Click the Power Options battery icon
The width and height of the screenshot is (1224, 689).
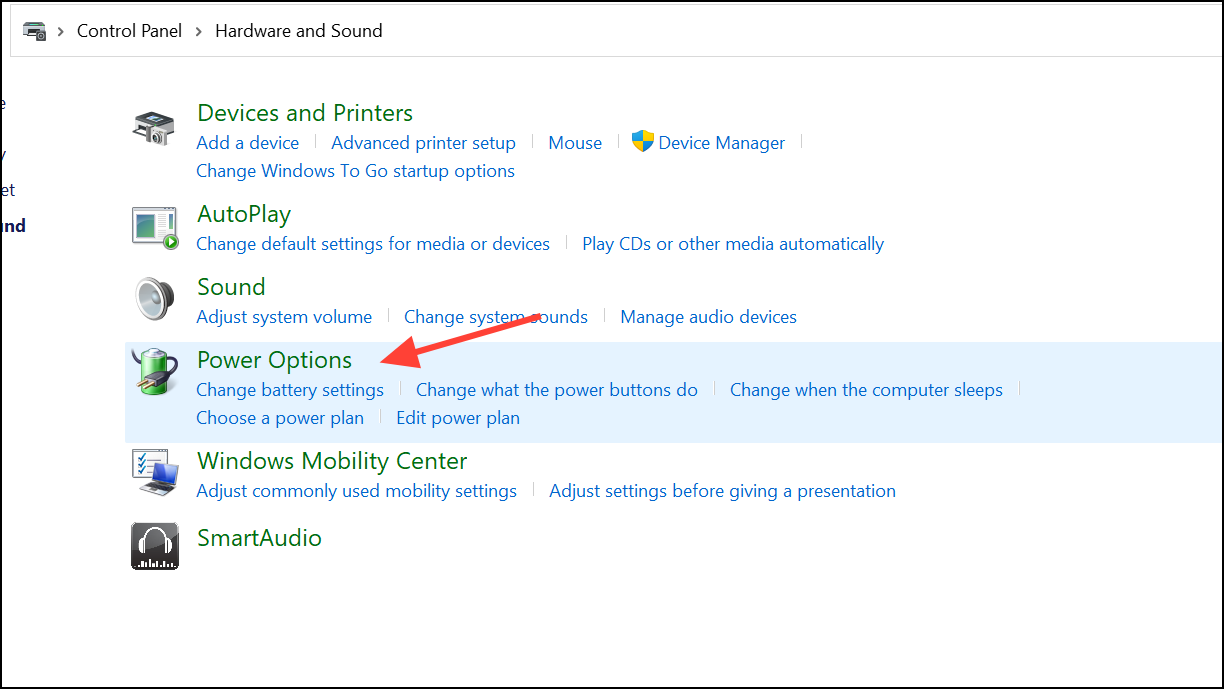[155, 372]
